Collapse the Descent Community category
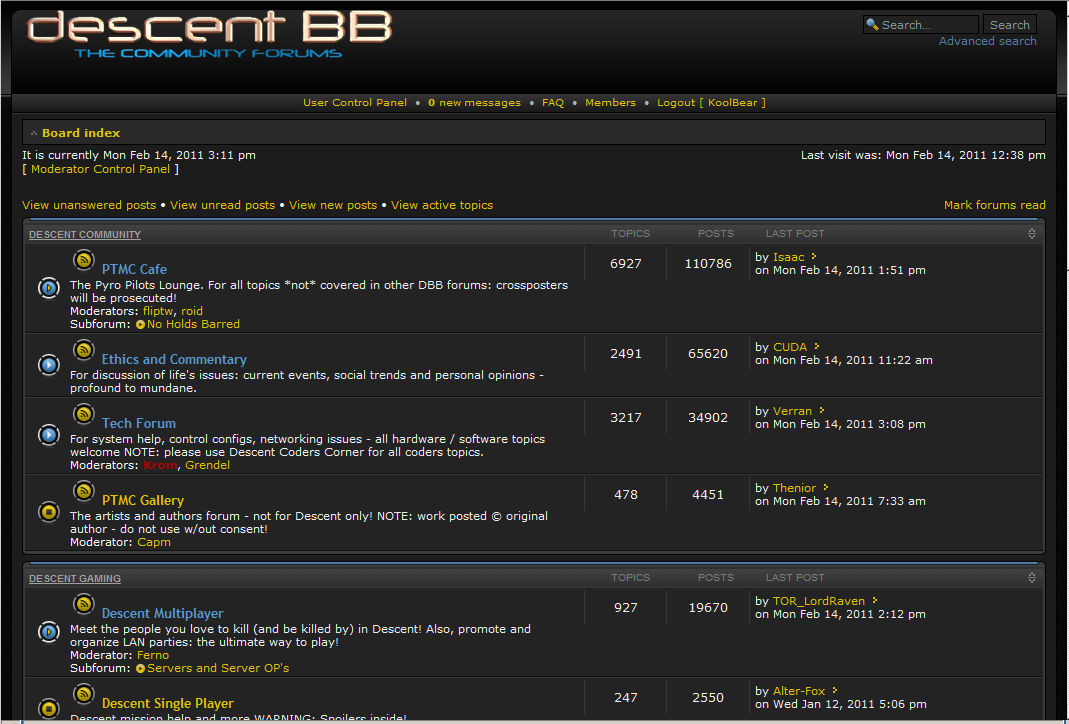The width and height of the screenshot is (1069, 724). tap(1032, 234)
